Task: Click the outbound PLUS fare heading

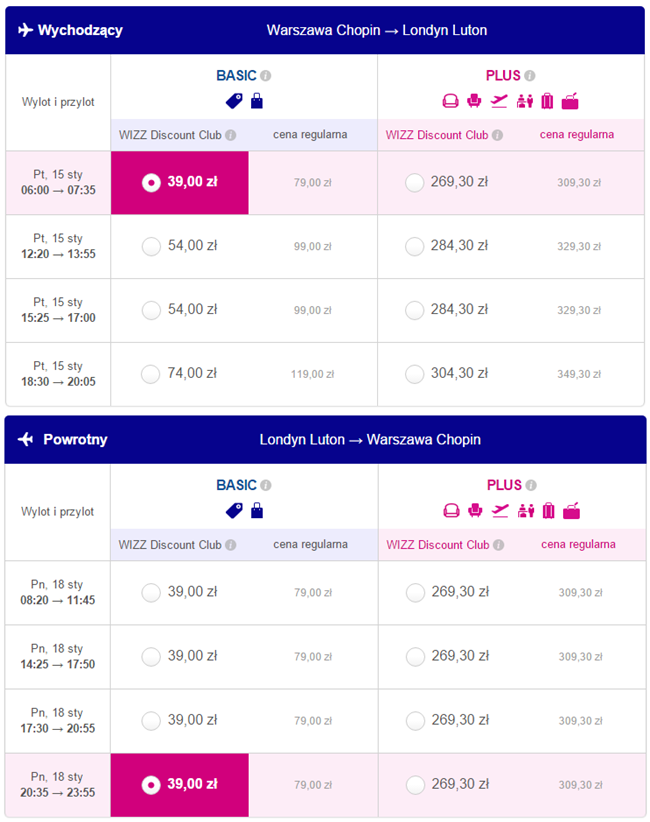Action: (503, 75)
